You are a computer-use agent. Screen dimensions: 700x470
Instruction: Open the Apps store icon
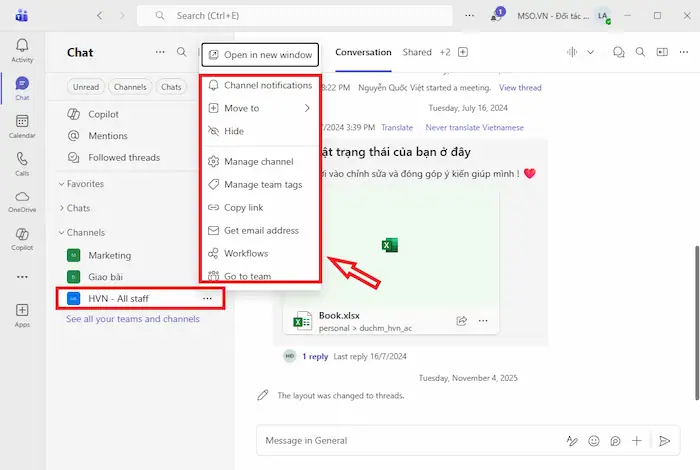[x=22, y=315]
